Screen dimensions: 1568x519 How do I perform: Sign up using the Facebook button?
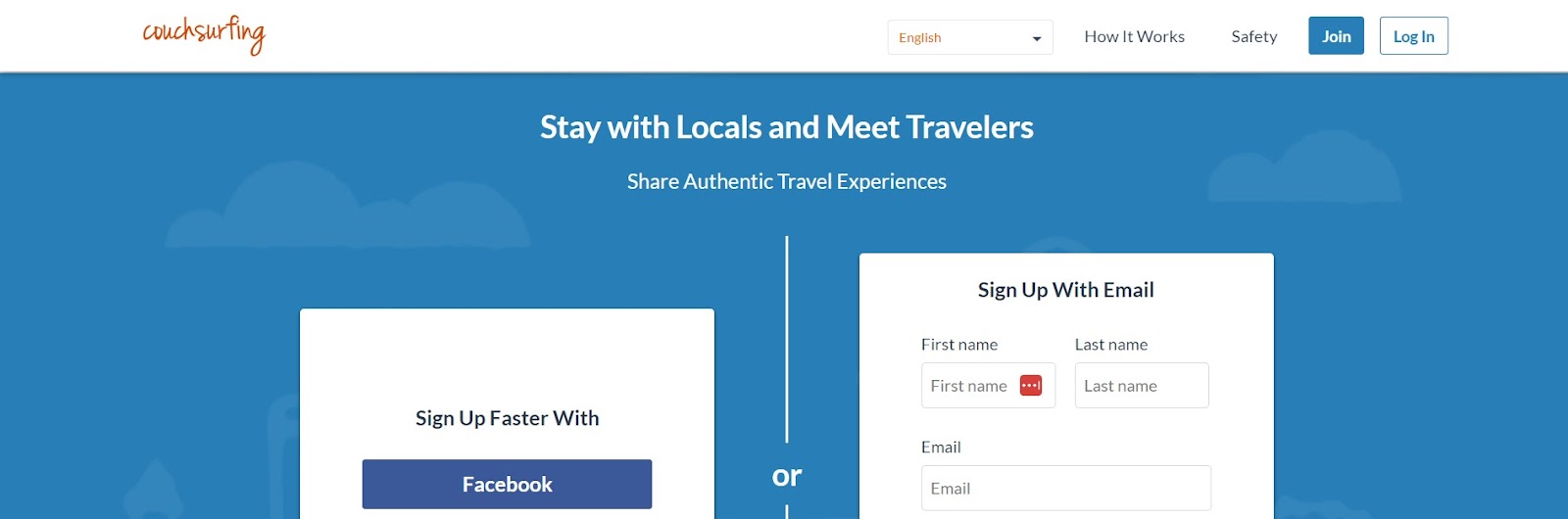pos(507,484)
